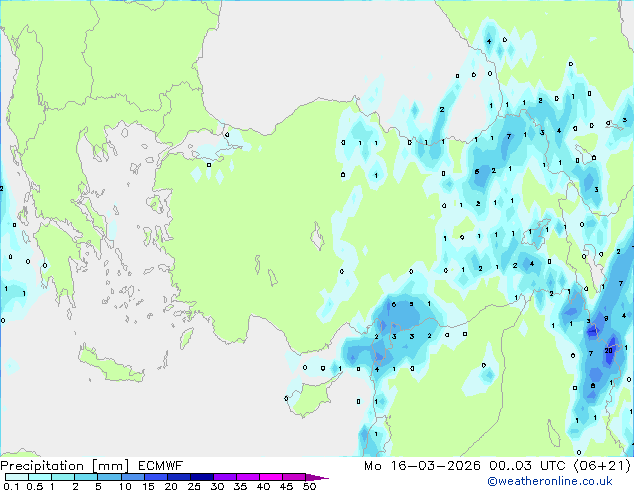Click the above-50 mm arrow tip
Viewport: 634px width, 490px height.
(x=317, y=477)
